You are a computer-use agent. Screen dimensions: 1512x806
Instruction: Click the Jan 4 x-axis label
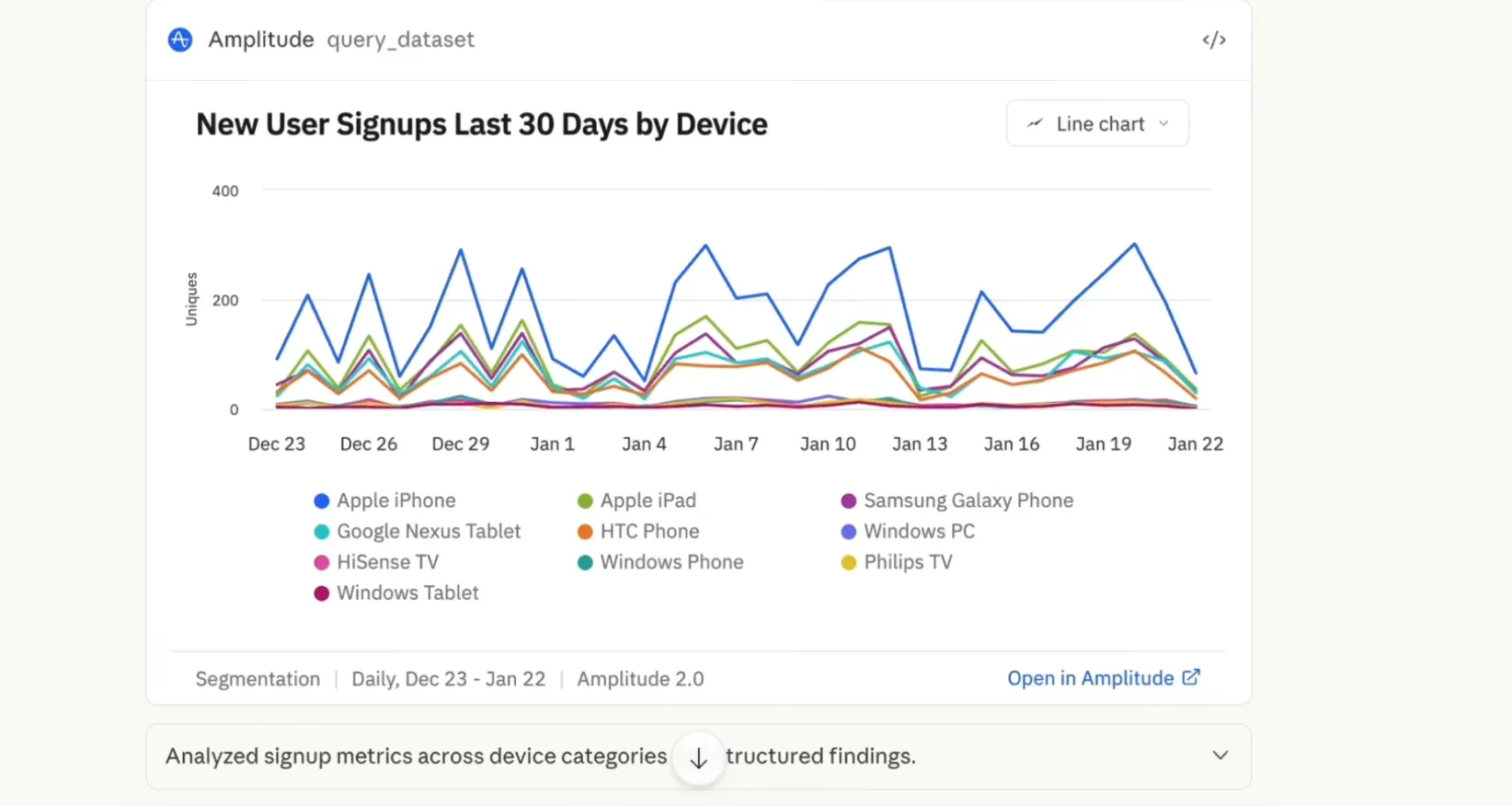(x=645, y=443)
